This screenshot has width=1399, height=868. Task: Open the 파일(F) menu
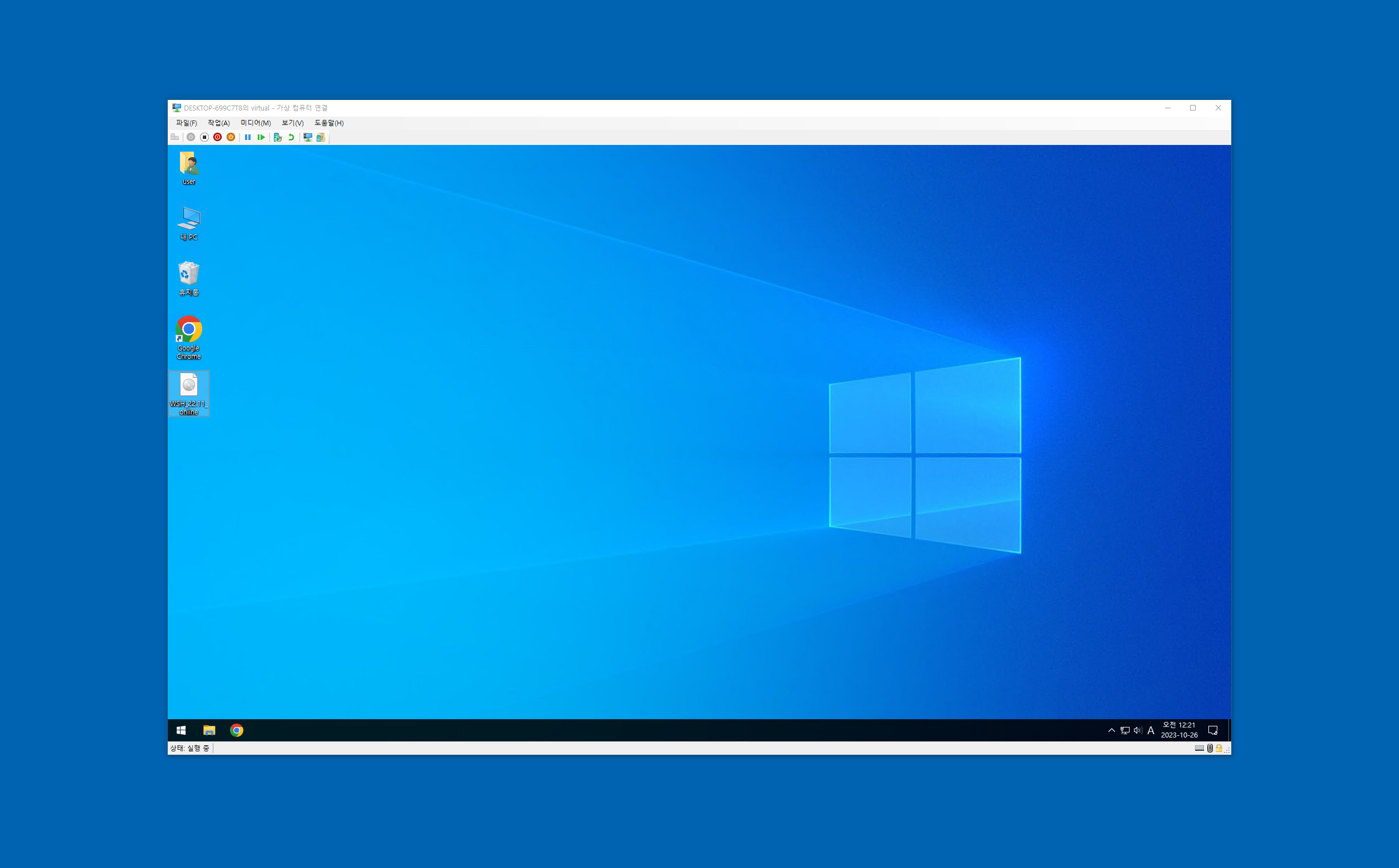[186, 123]
